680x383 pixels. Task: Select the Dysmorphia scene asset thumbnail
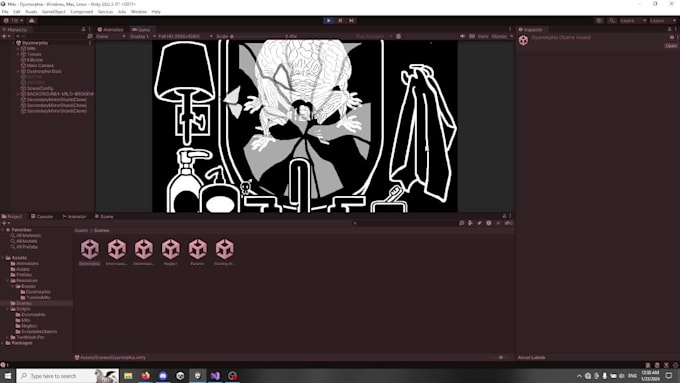[90, 249]
